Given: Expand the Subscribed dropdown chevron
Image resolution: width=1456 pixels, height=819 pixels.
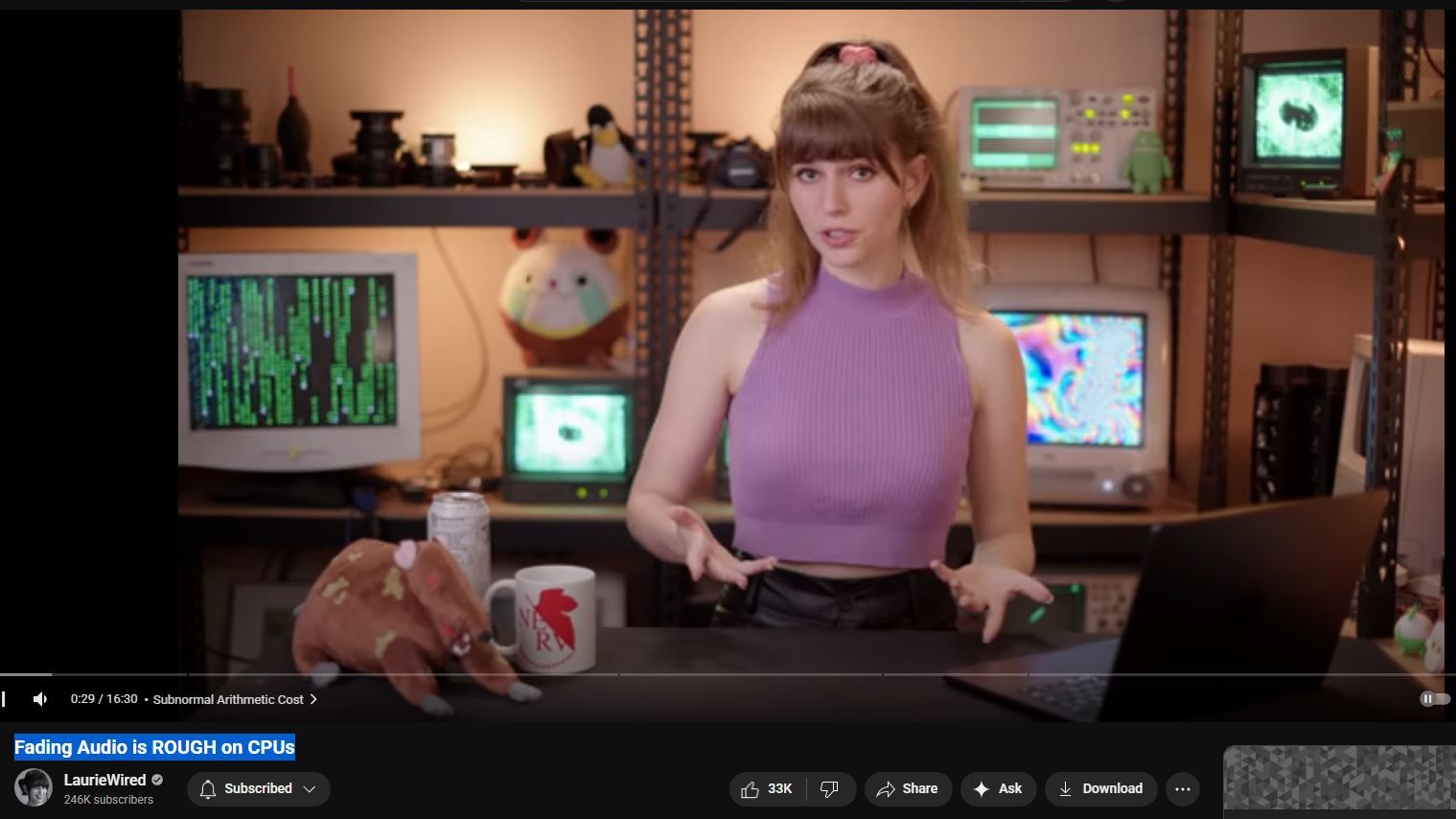Looking at the screenshot, I should click(x=310, y=788).
